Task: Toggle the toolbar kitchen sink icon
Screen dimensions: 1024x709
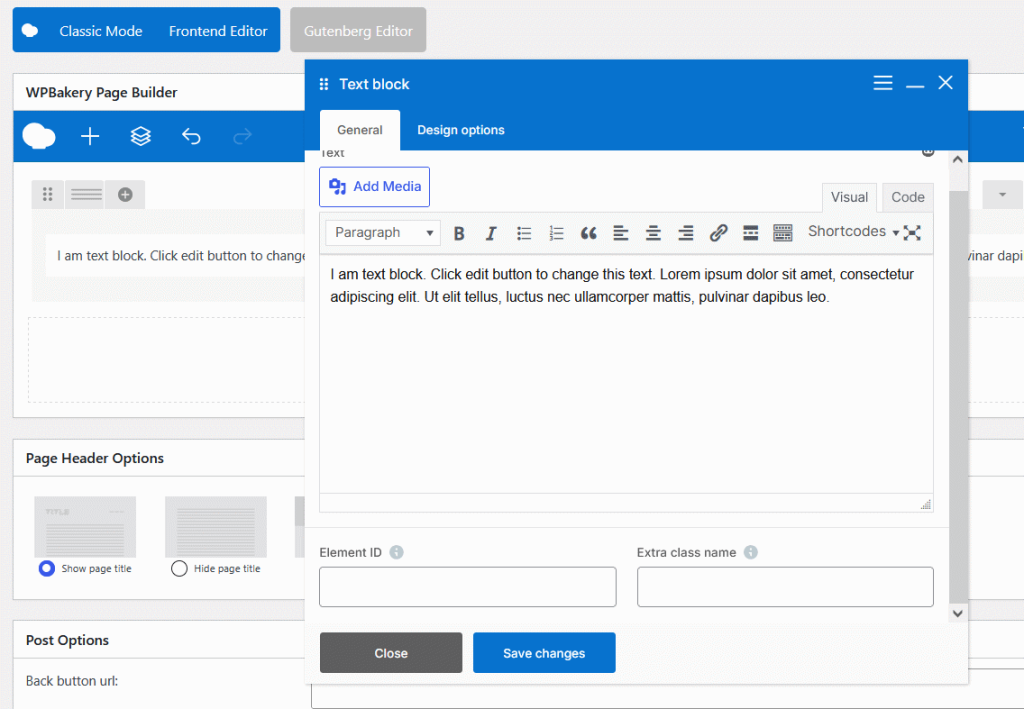Action: pyautogui.click(x=782, y=233)
